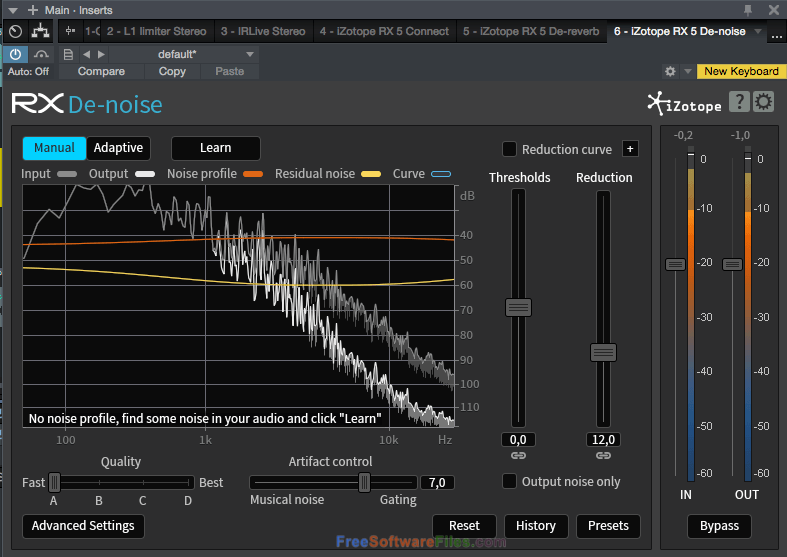
Task: Switch to Adaptive mode
Action: (118, 148)
